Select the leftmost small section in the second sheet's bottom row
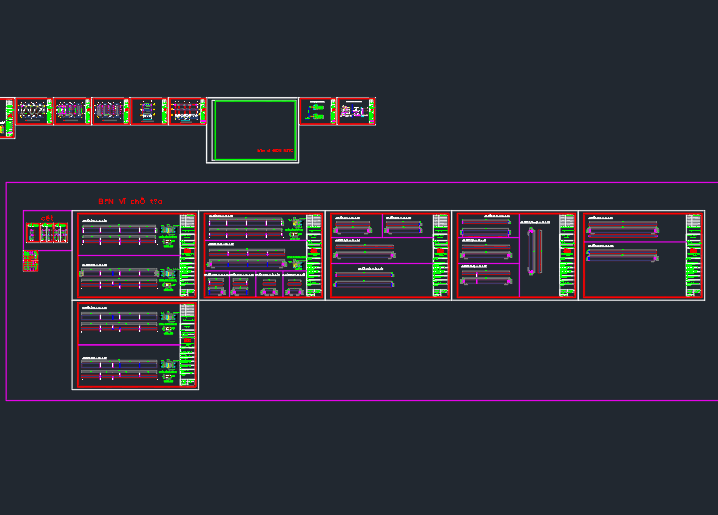Image resolution: width=718 pixels, height=515 pixels. coord(216,286)
